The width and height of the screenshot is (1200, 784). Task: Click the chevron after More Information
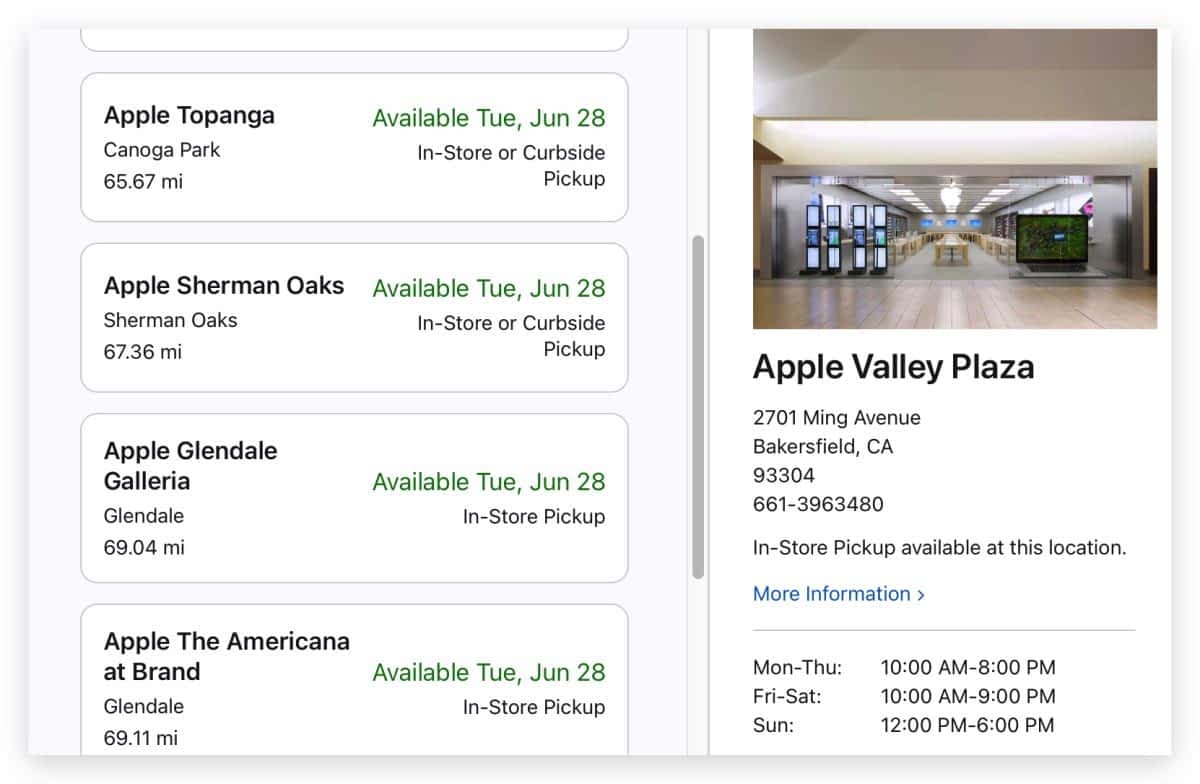tap(921, 595)
